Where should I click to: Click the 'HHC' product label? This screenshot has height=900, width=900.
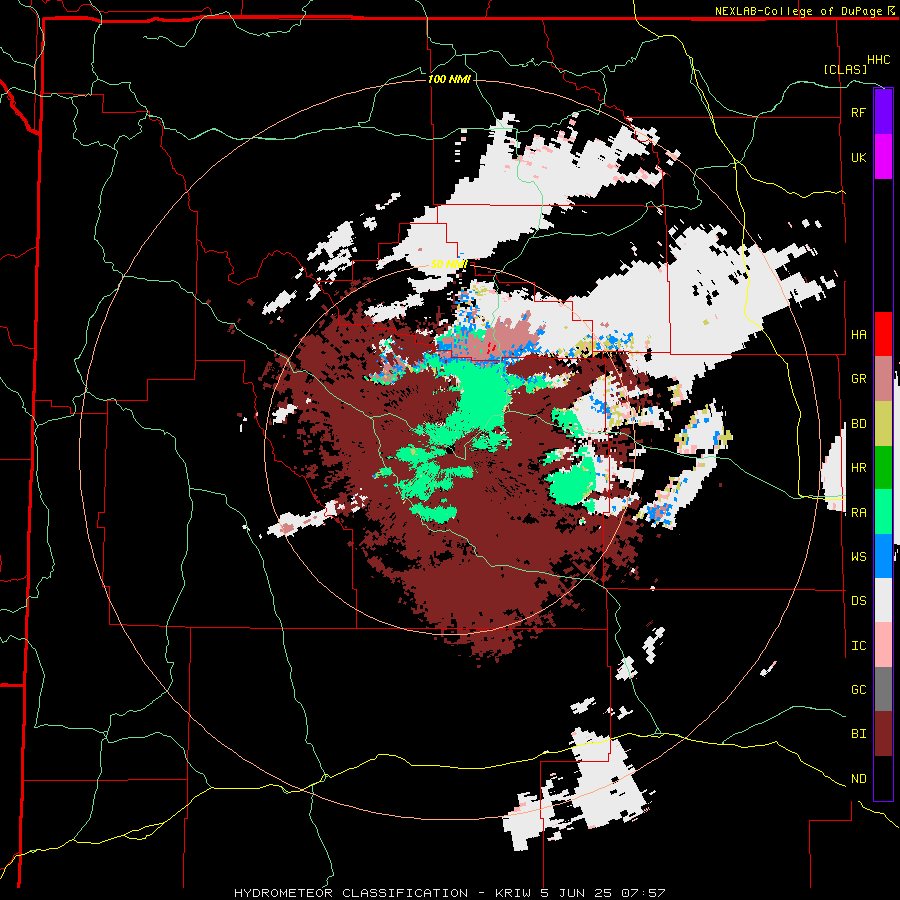(x=878, y=60)
